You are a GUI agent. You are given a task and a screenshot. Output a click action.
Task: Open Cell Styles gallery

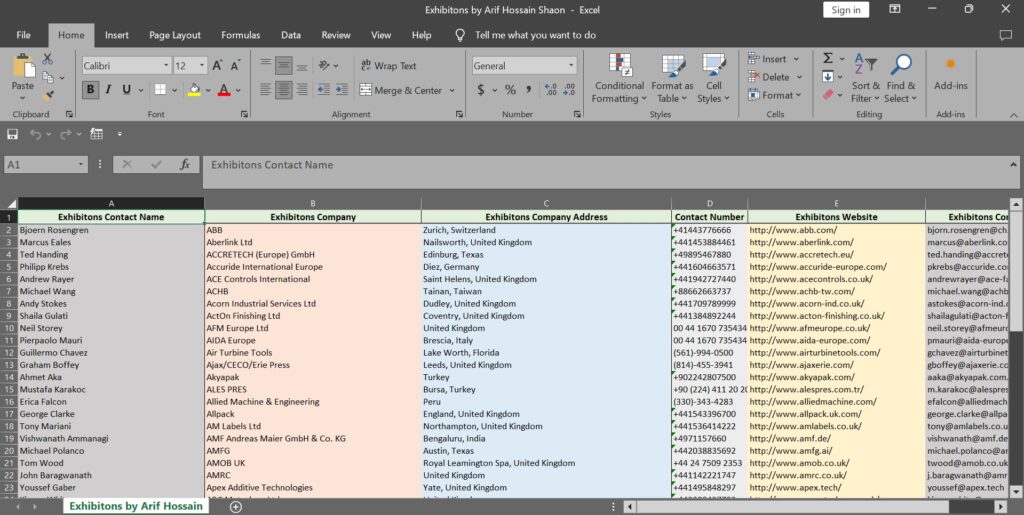click(x=713, y=78)
